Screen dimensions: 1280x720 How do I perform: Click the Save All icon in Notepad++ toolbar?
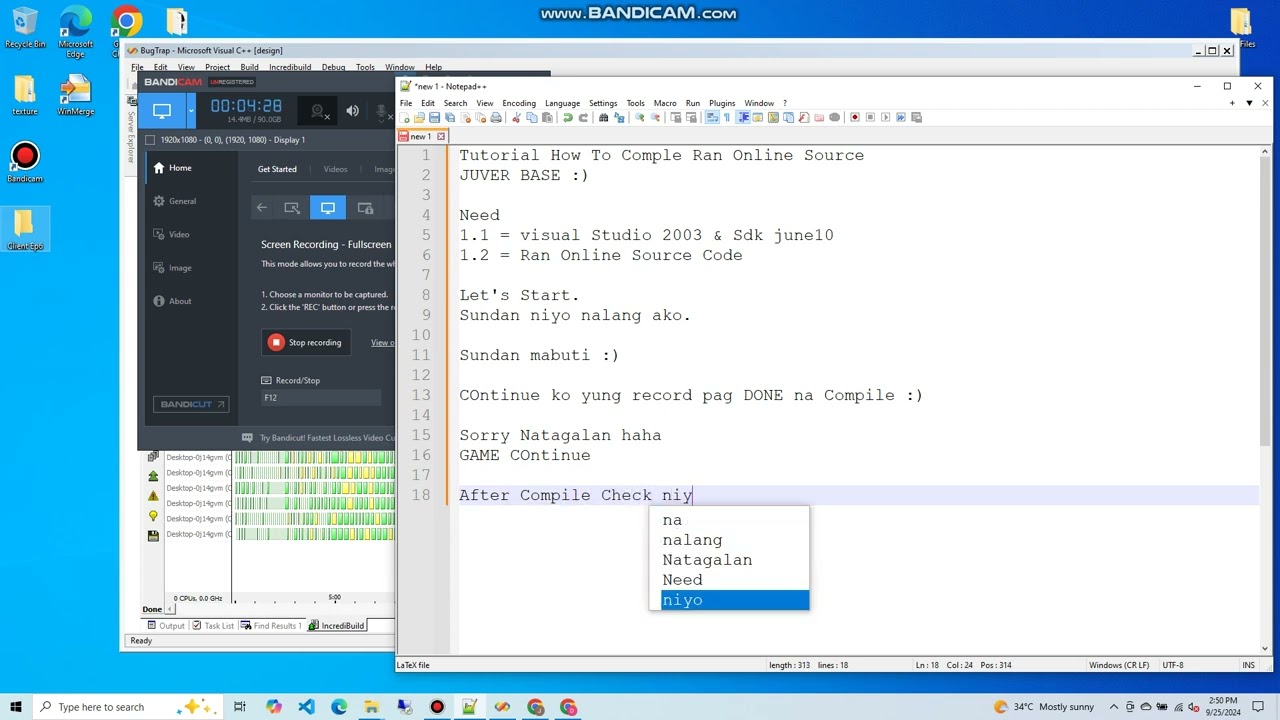pyautogui.click(x=450, y=117)
